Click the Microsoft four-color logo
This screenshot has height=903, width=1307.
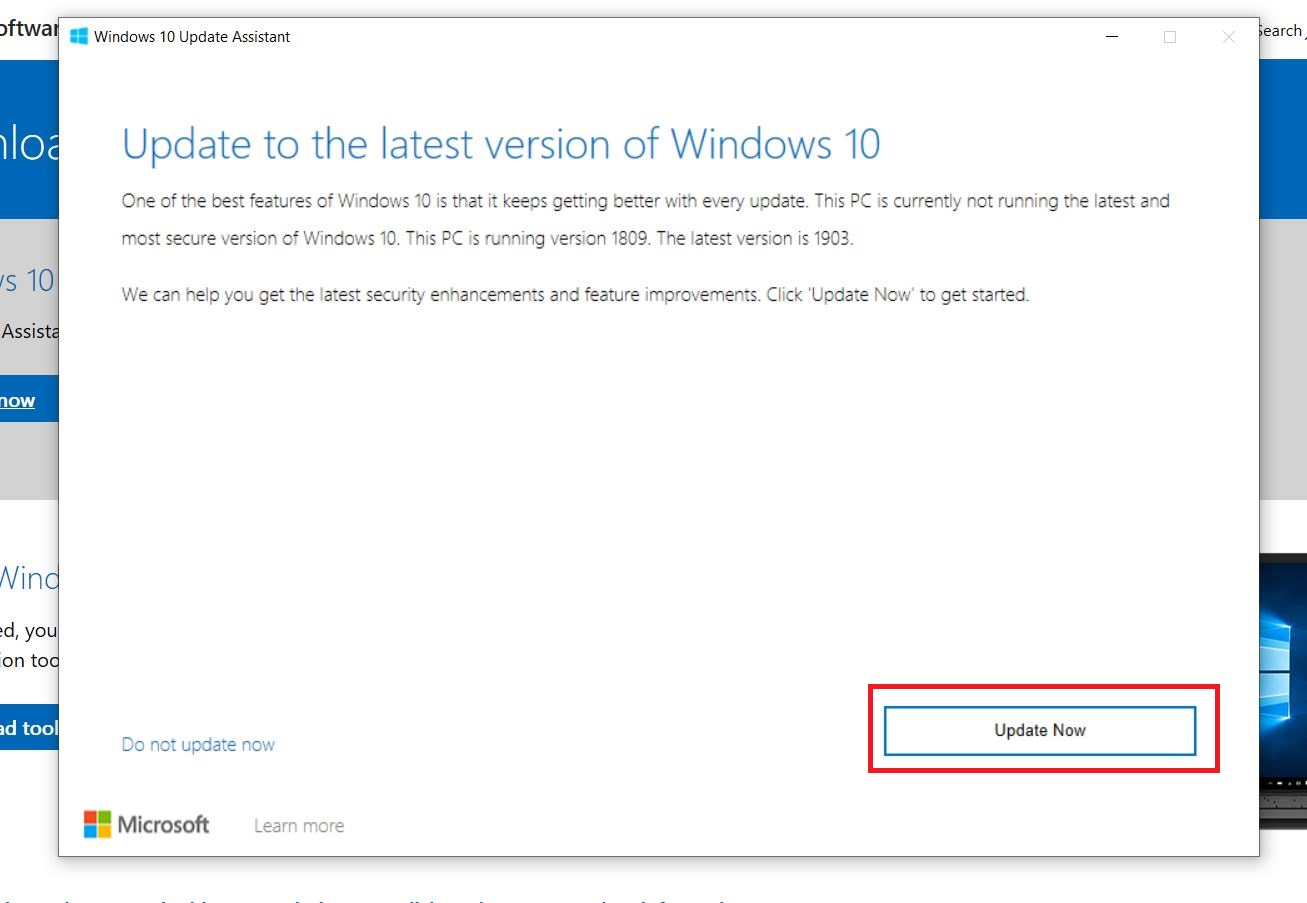pyautogui.click(x=97, y=824)
